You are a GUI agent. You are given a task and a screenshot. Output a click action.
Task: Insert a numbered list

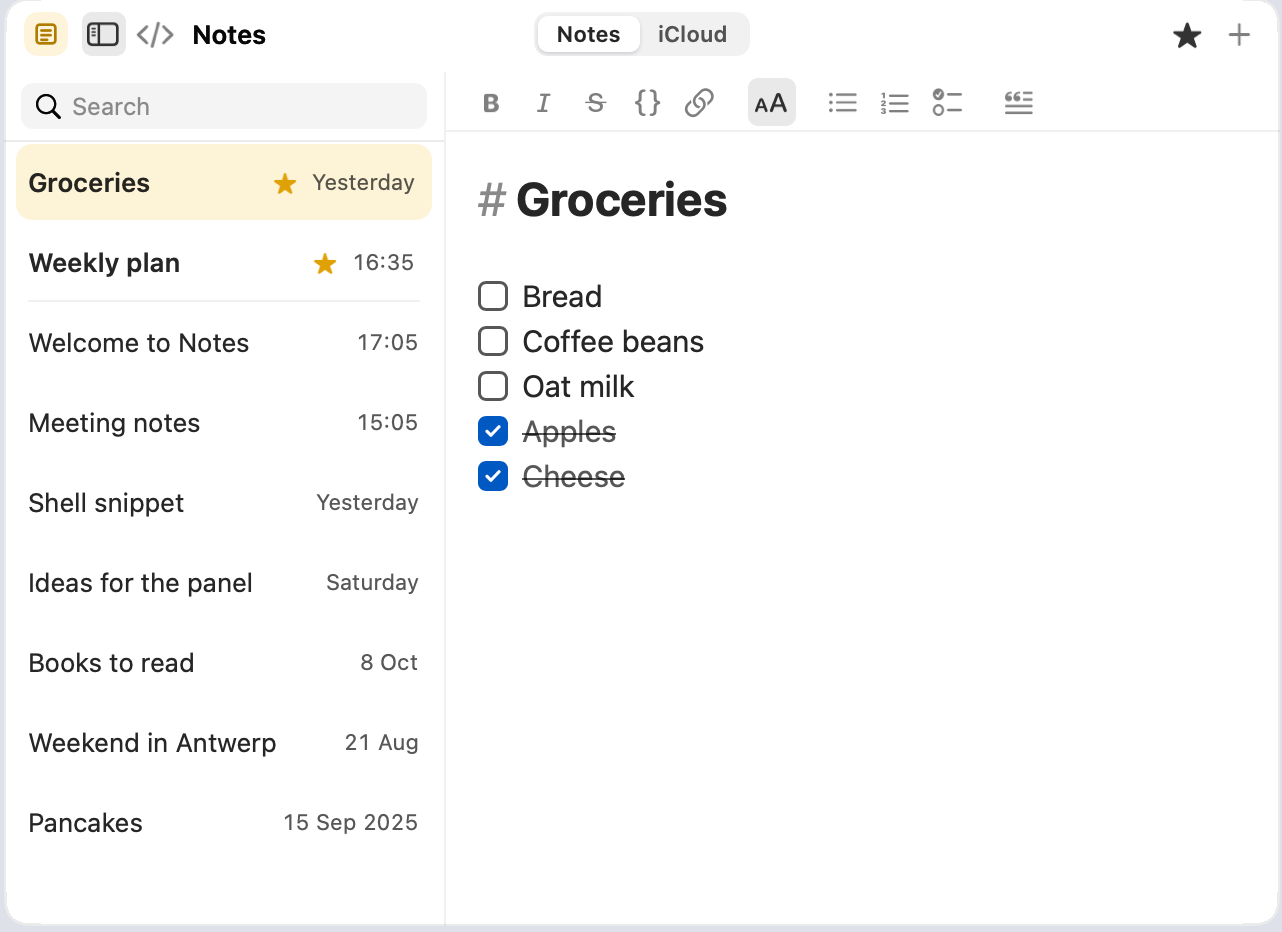click(x=895, y=102)
